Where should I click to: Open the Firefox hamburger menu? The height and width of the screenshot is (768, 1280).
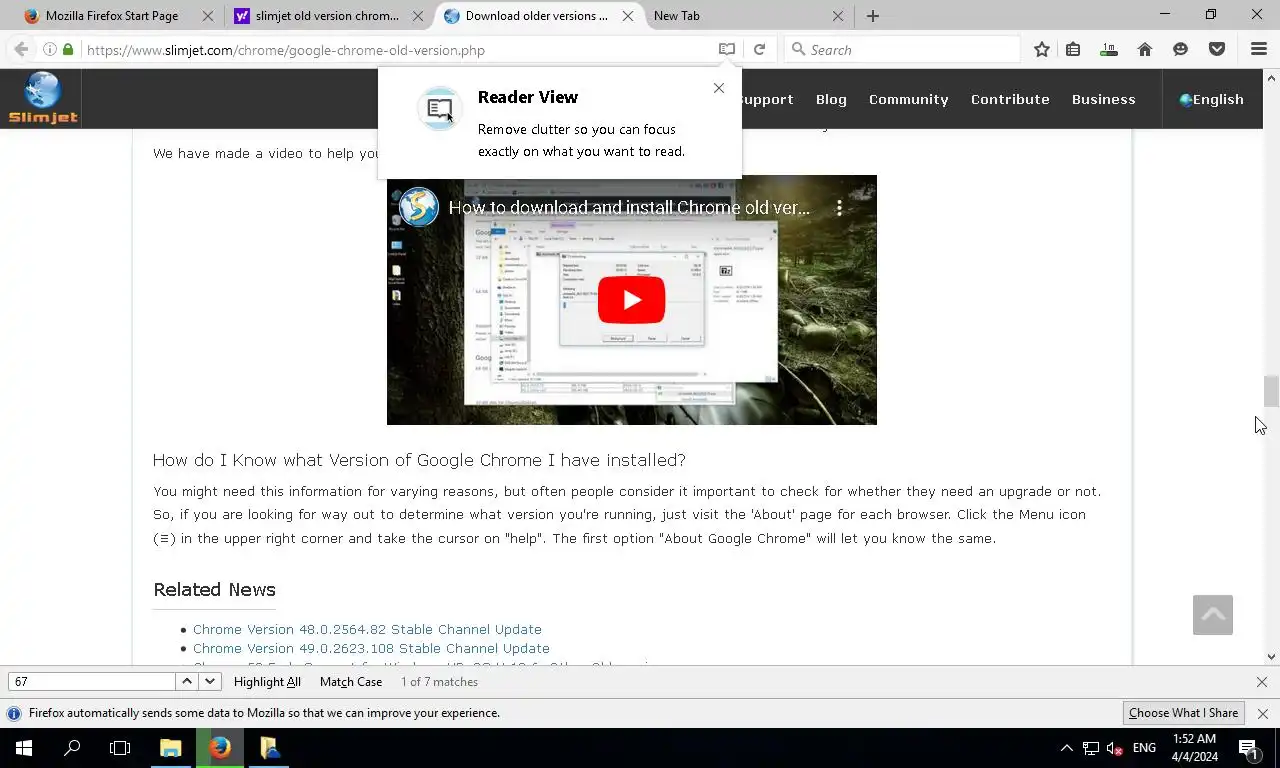coord(1259,49)
